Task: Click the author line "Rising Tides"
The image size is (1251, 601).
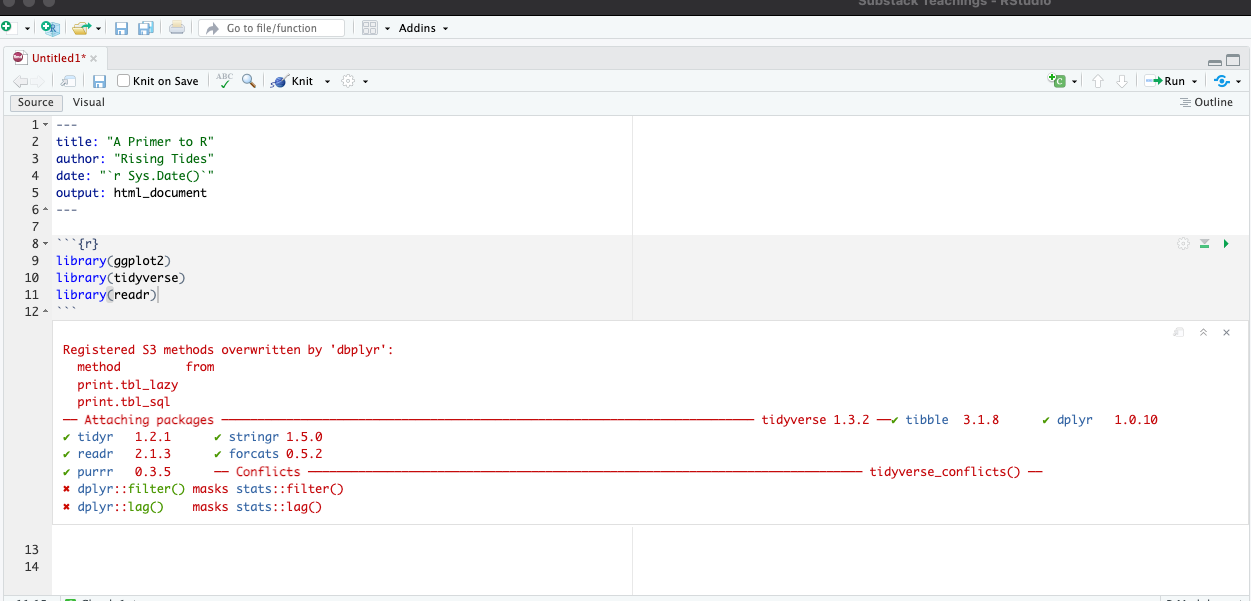Action: [x=135, y=159]
